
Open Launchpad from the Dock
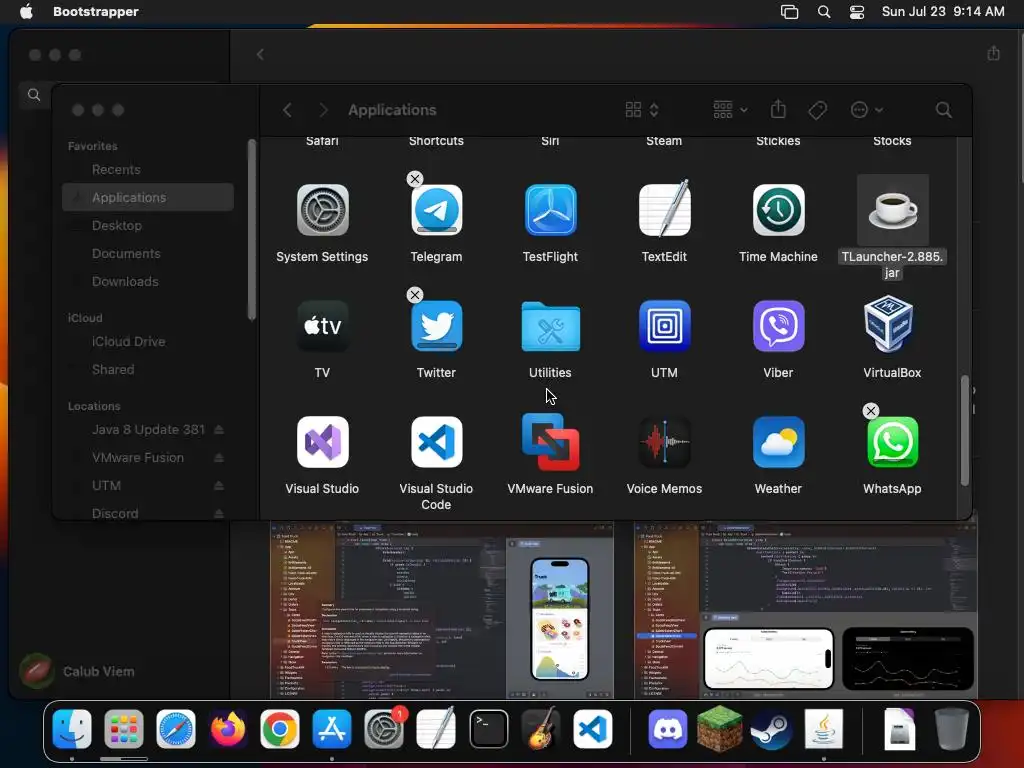(x=123, y=729)
